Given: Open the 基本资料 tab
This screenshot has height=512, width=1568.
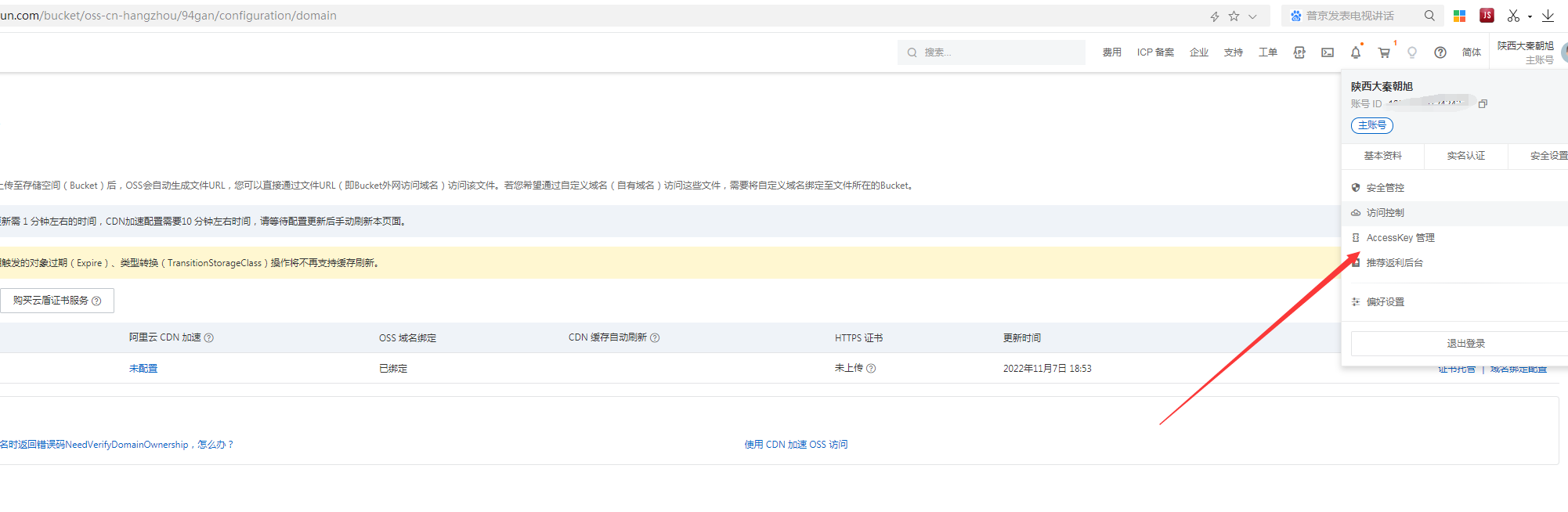Looking at the screenshot, I should [x=1382, y=156].
